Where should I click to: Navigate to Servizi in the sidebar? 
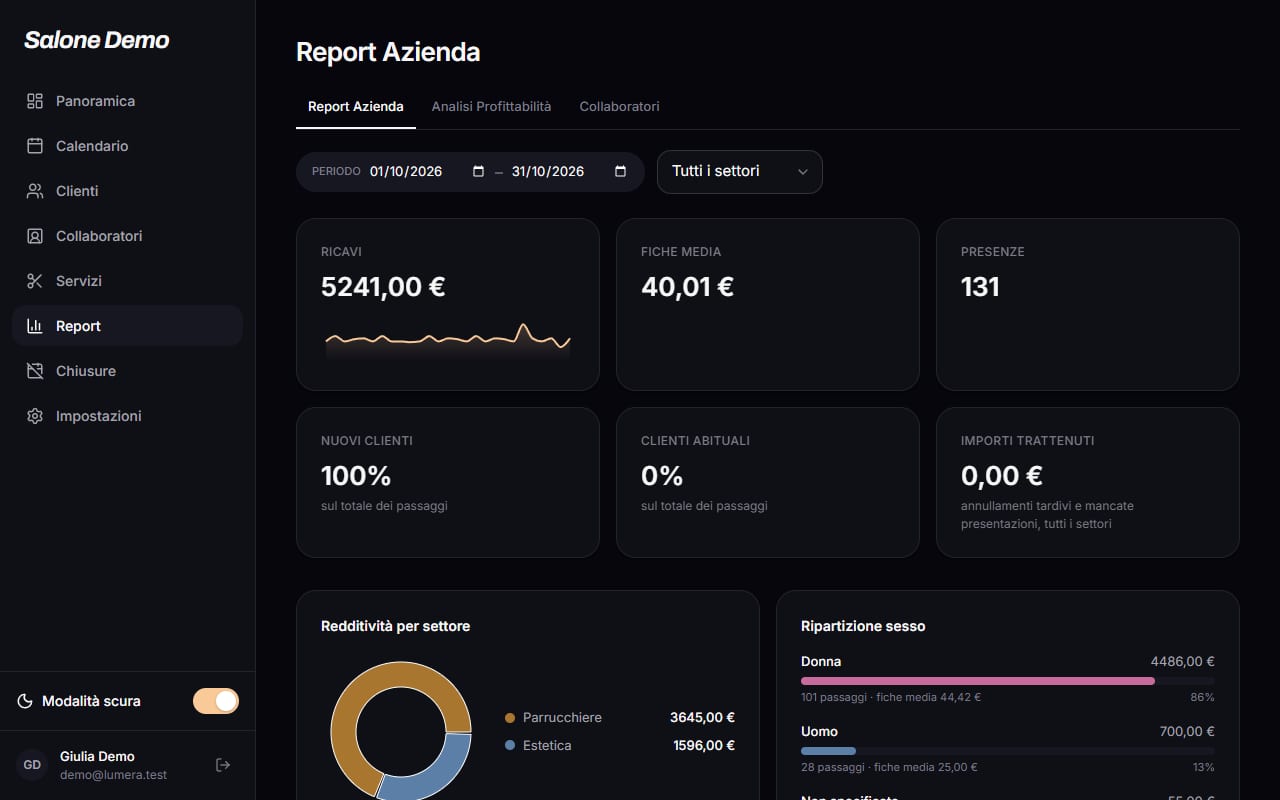coord(127,281)
